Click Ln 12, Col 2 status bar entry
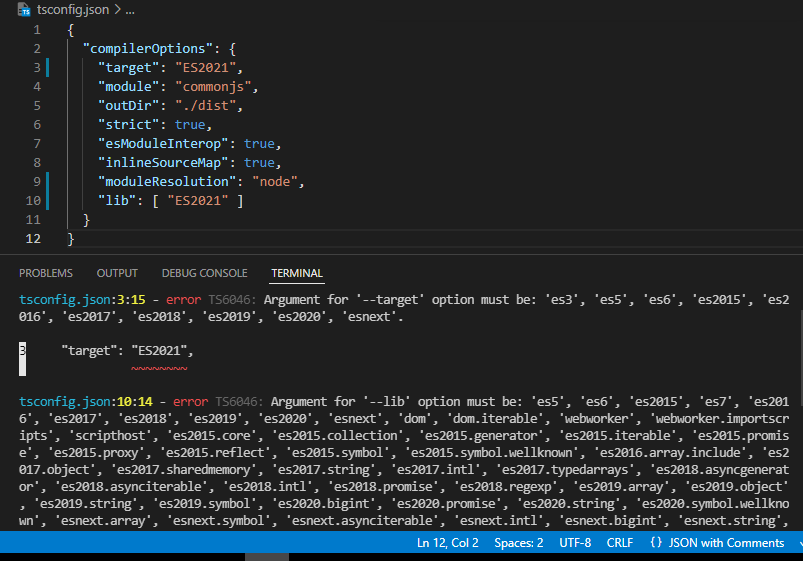Image resolution: width=803 pixels, height=561 pixels. point(448,543)
